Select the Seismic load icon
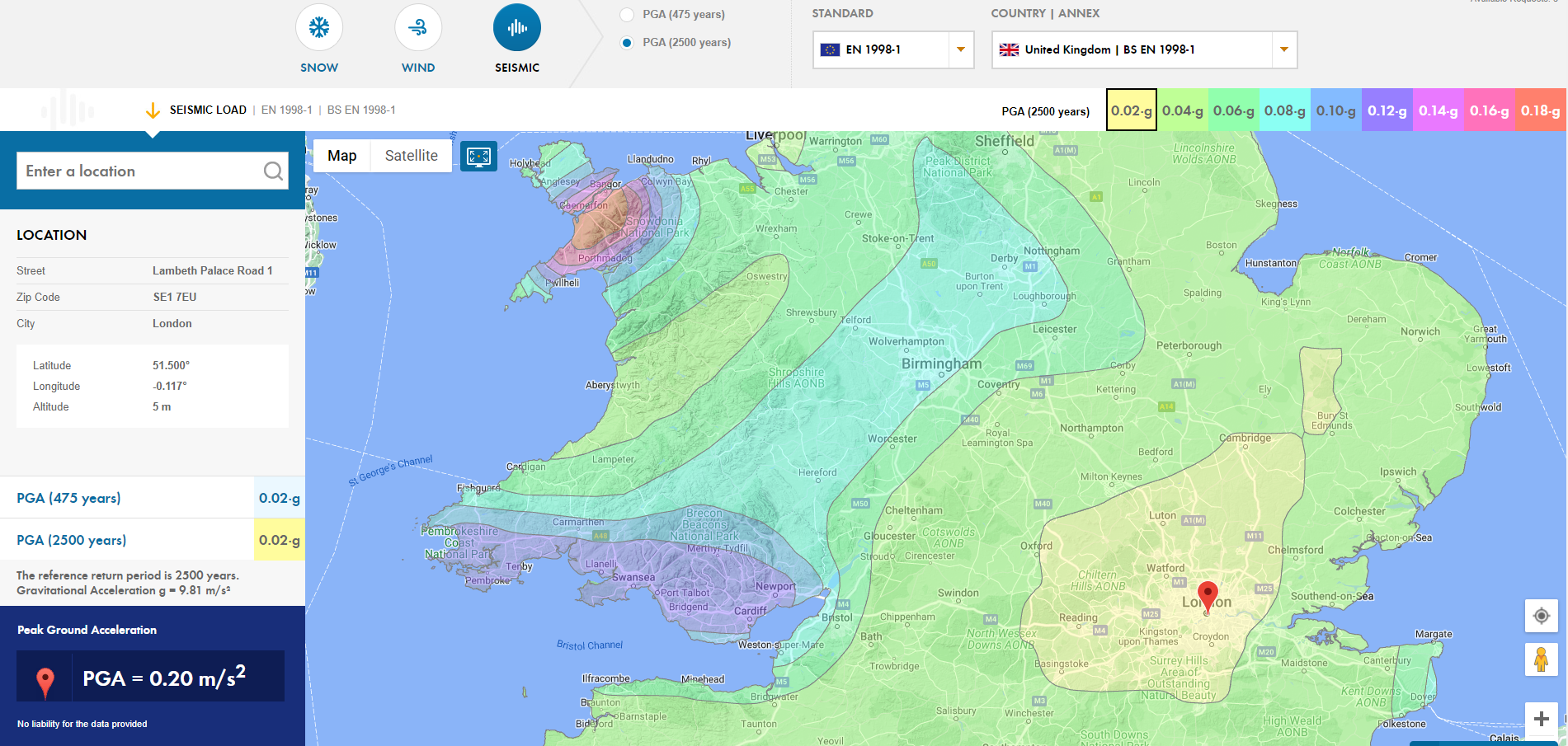 pos(517,28)
